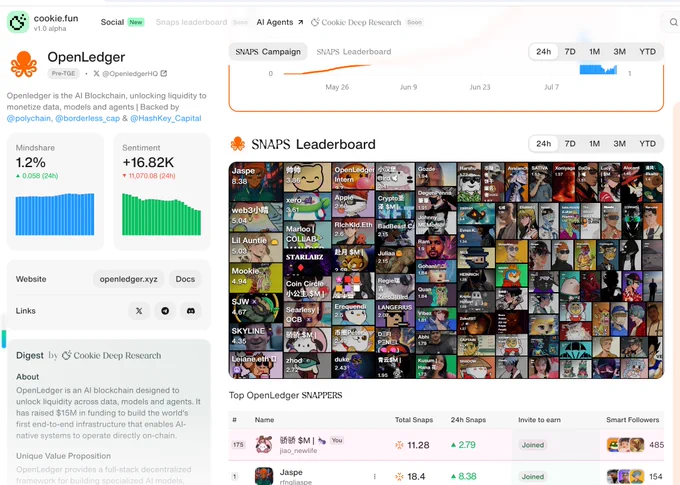This screenshot has width=680, height=485.
Task: Click the Smart Followers column header
Action: coord(632,419)
